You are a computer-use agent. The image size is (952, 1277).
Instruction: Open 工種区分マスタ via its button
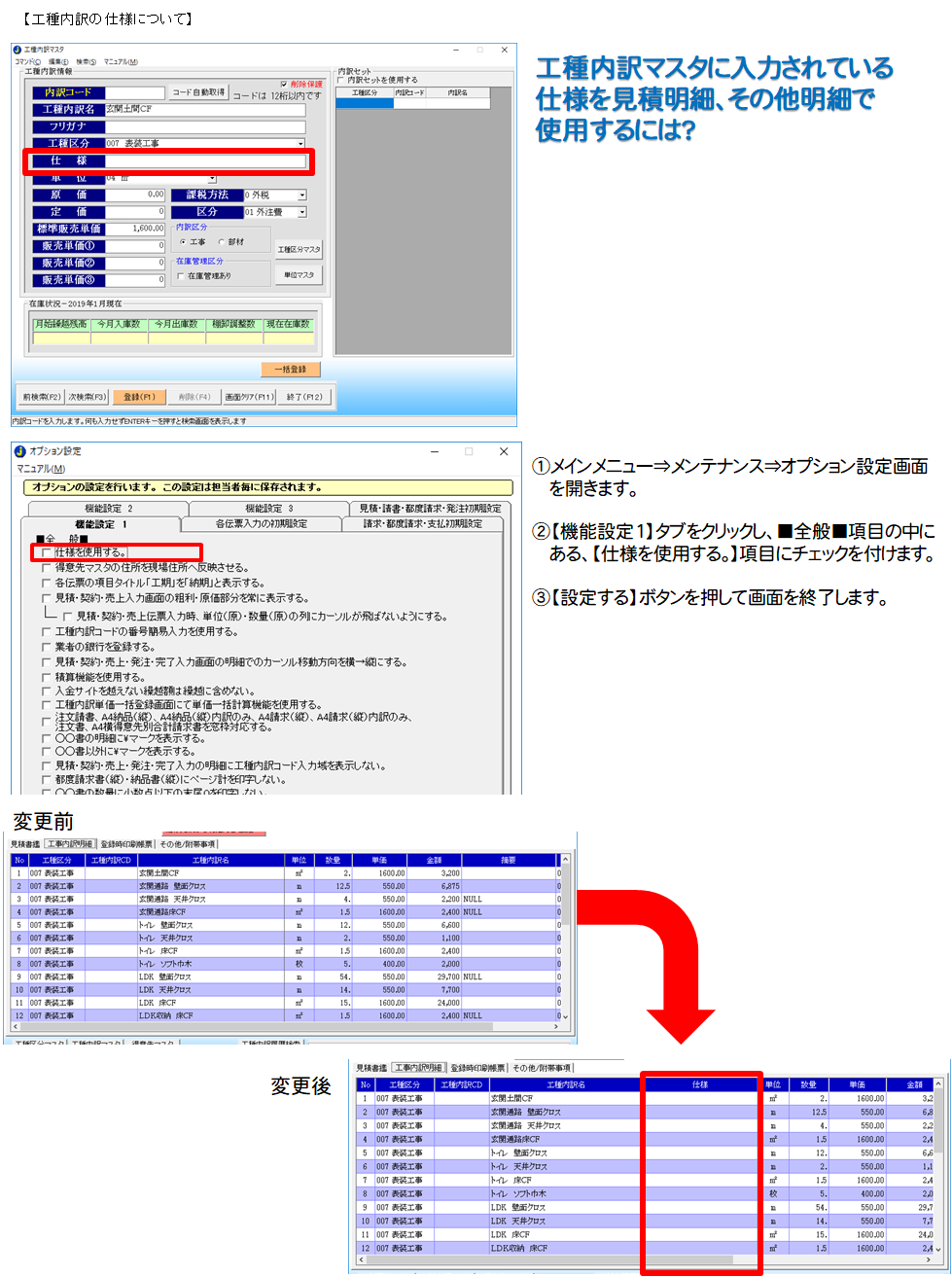[299, 250]
